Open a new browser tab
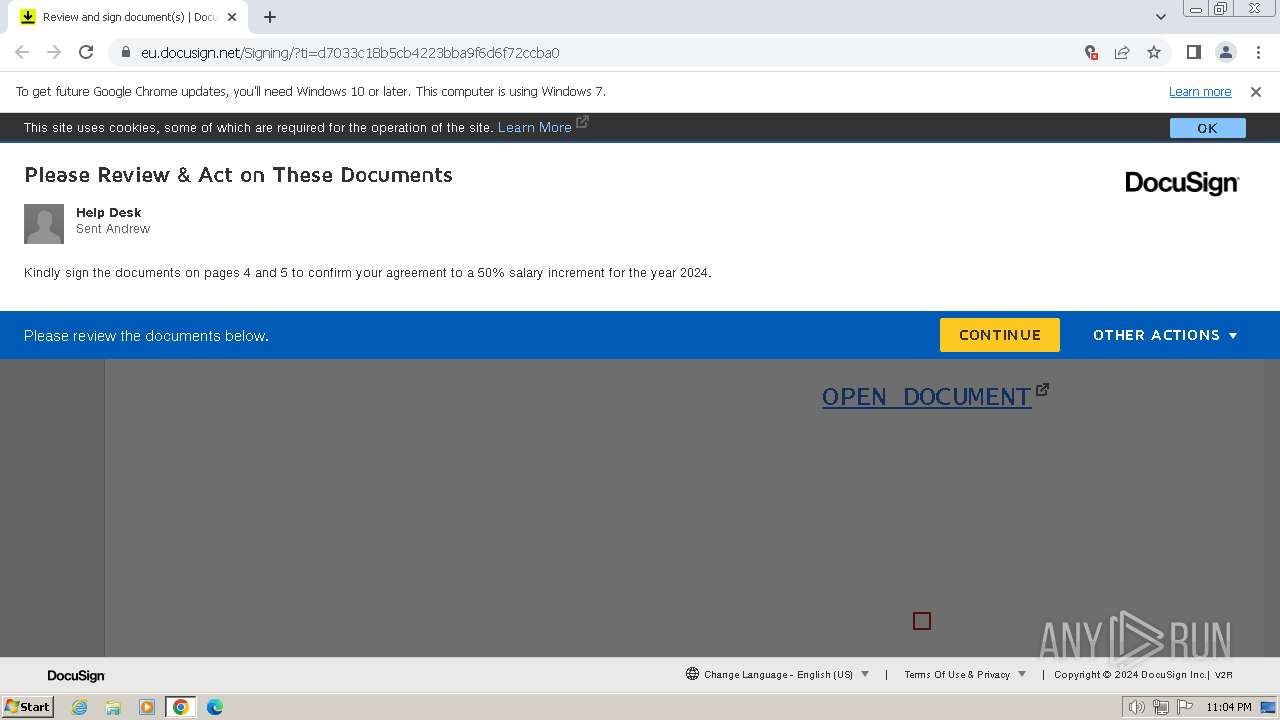 (270, 17)
